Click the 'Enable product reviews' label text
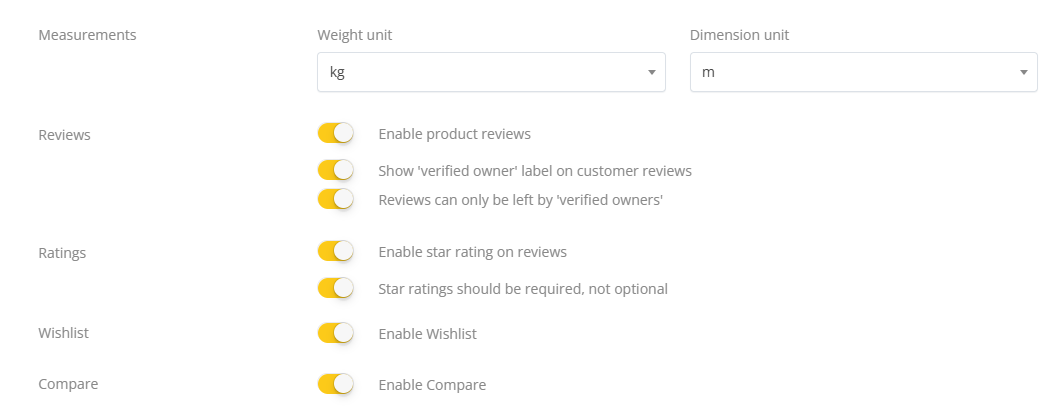 tap(454, 134)
